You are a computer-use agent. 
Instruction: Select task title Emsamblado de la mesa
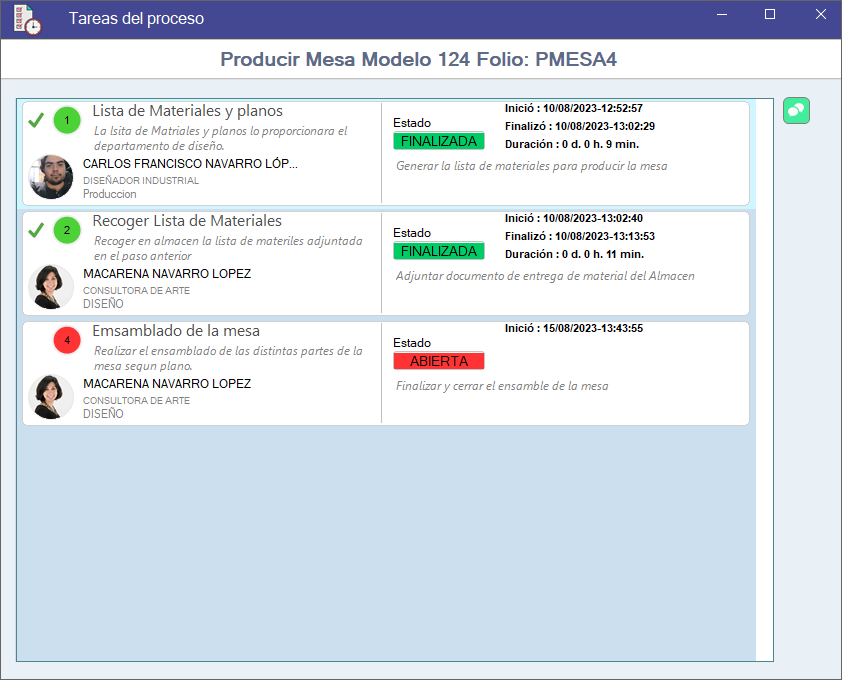(x=176, y=331)
